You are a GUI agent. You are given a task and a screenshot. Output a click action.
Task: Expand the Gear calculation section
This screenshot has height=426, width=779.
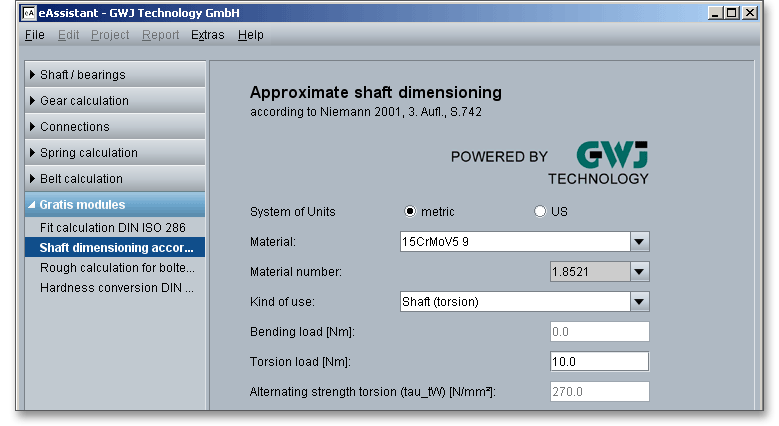click(x=113, y=101)
